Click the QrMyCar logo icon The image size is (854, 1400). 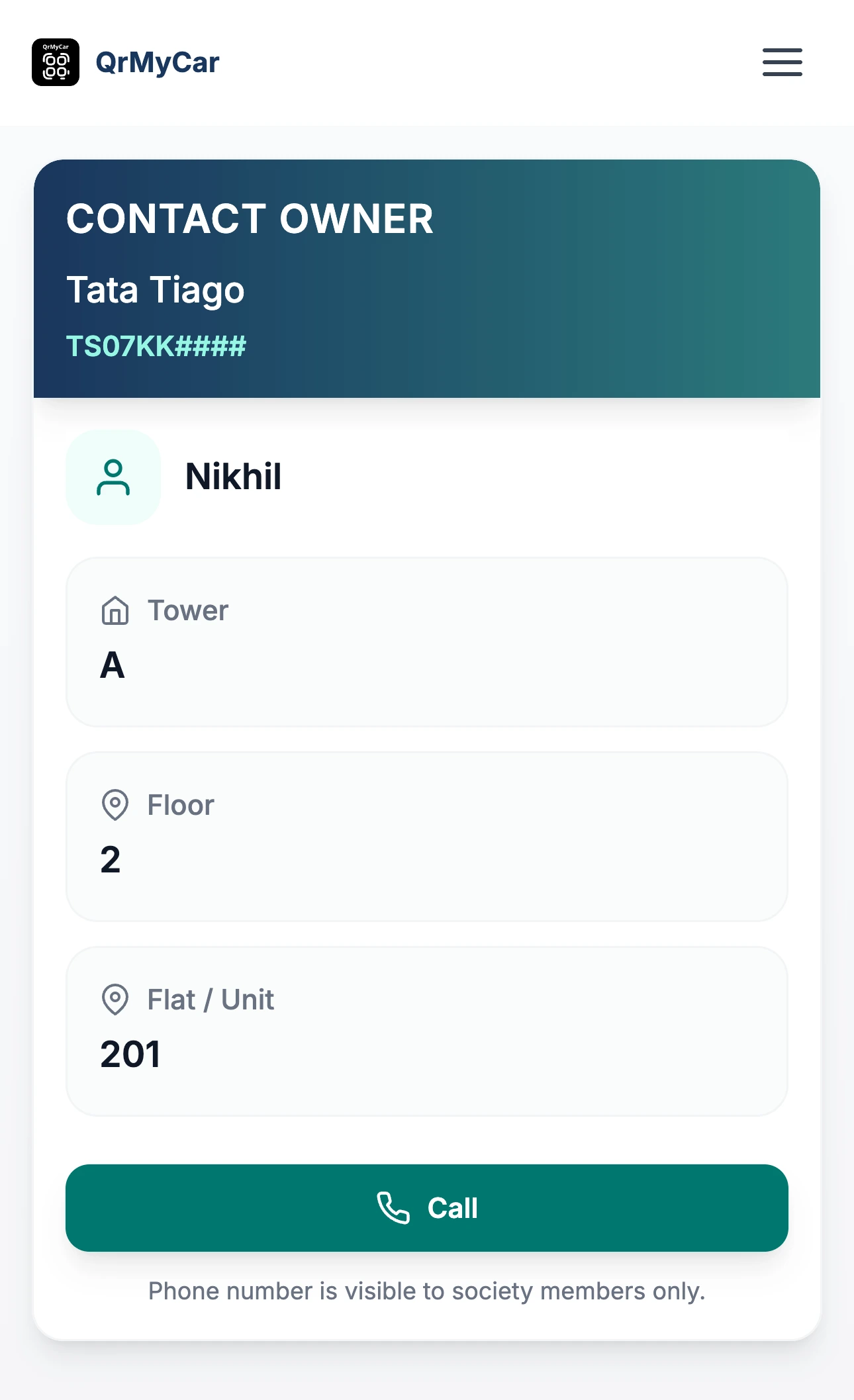point(56,62)
